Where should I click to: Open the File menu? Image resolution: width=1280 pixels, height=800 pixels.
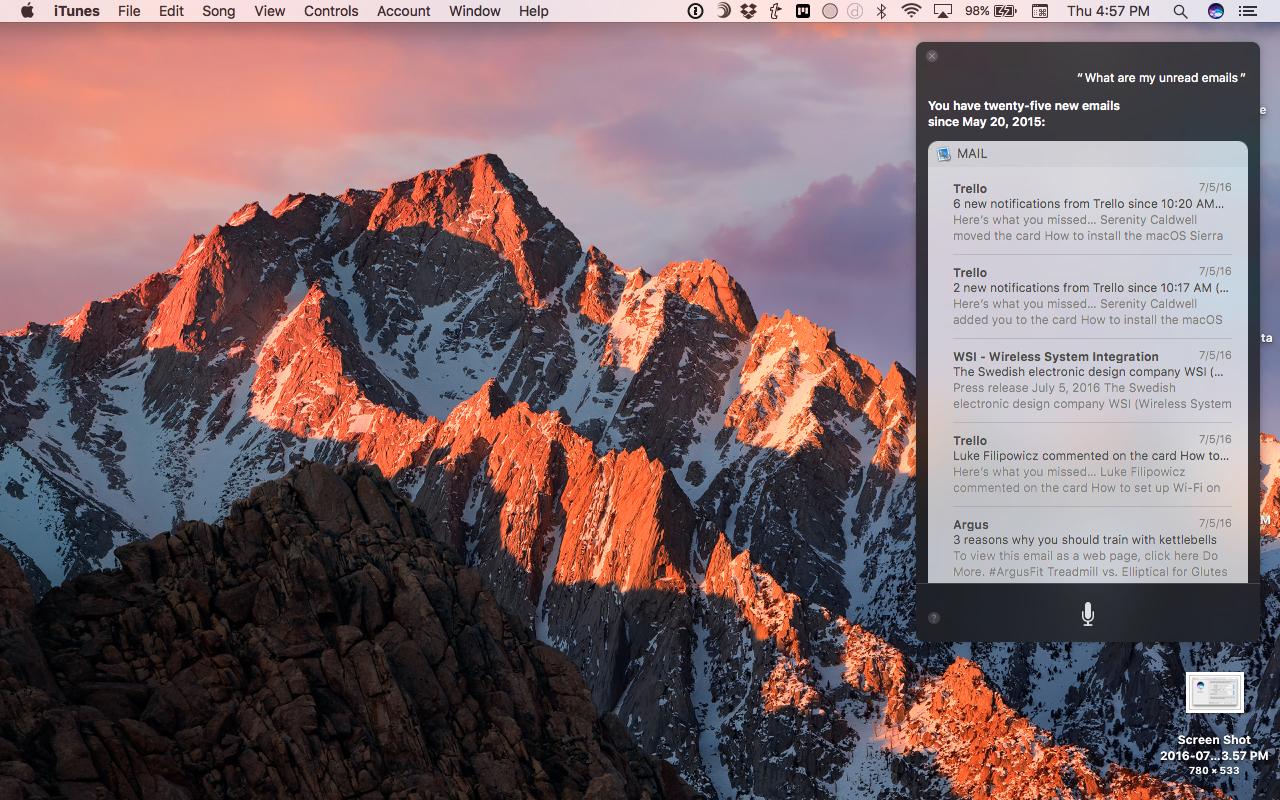click(x=129, y=11)
